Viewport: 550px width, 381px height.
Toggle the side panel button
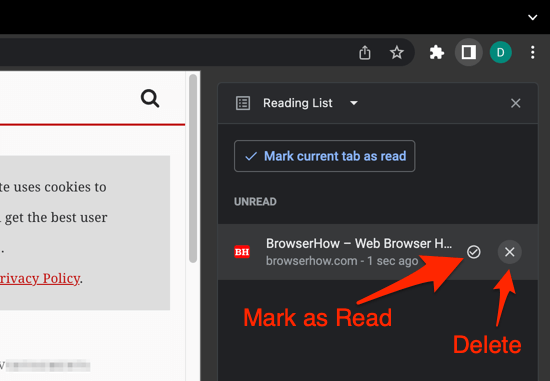pyautogui.click(x=469, y=52)
